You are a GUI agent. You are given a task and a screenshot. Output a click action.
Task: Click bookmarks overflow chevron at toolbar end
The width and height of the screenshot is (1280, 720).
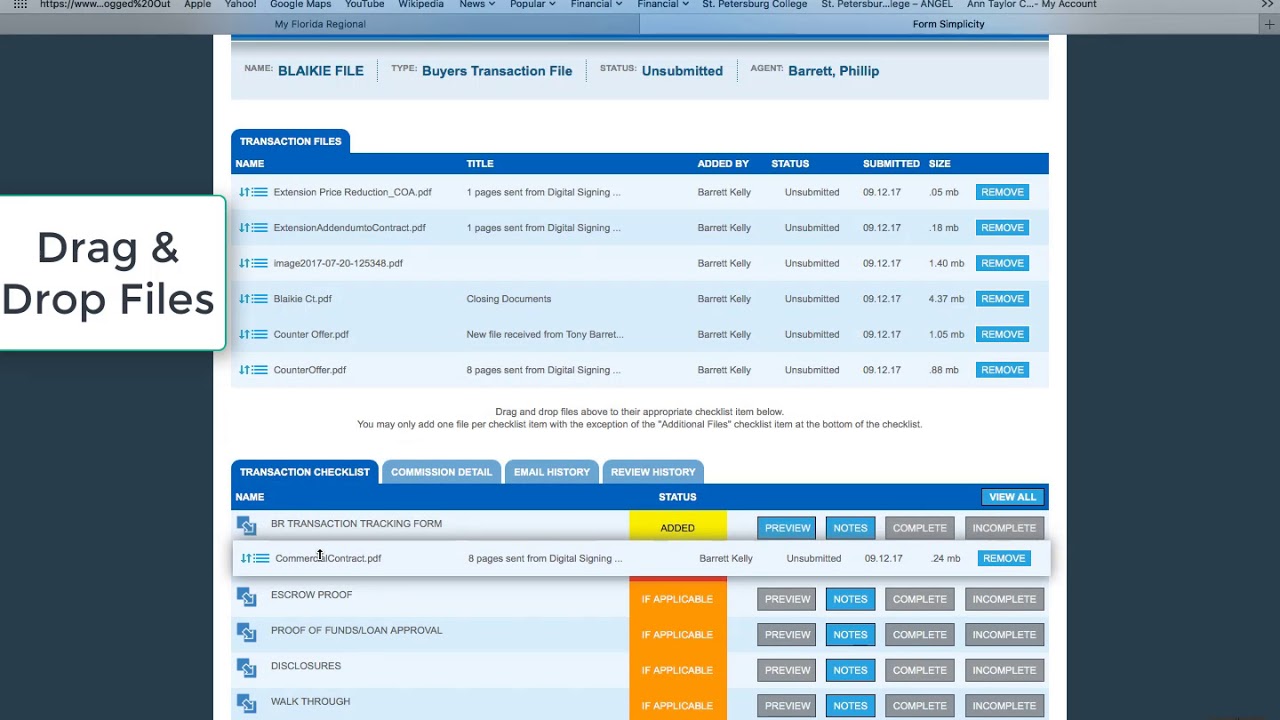tap(1267, 5)
